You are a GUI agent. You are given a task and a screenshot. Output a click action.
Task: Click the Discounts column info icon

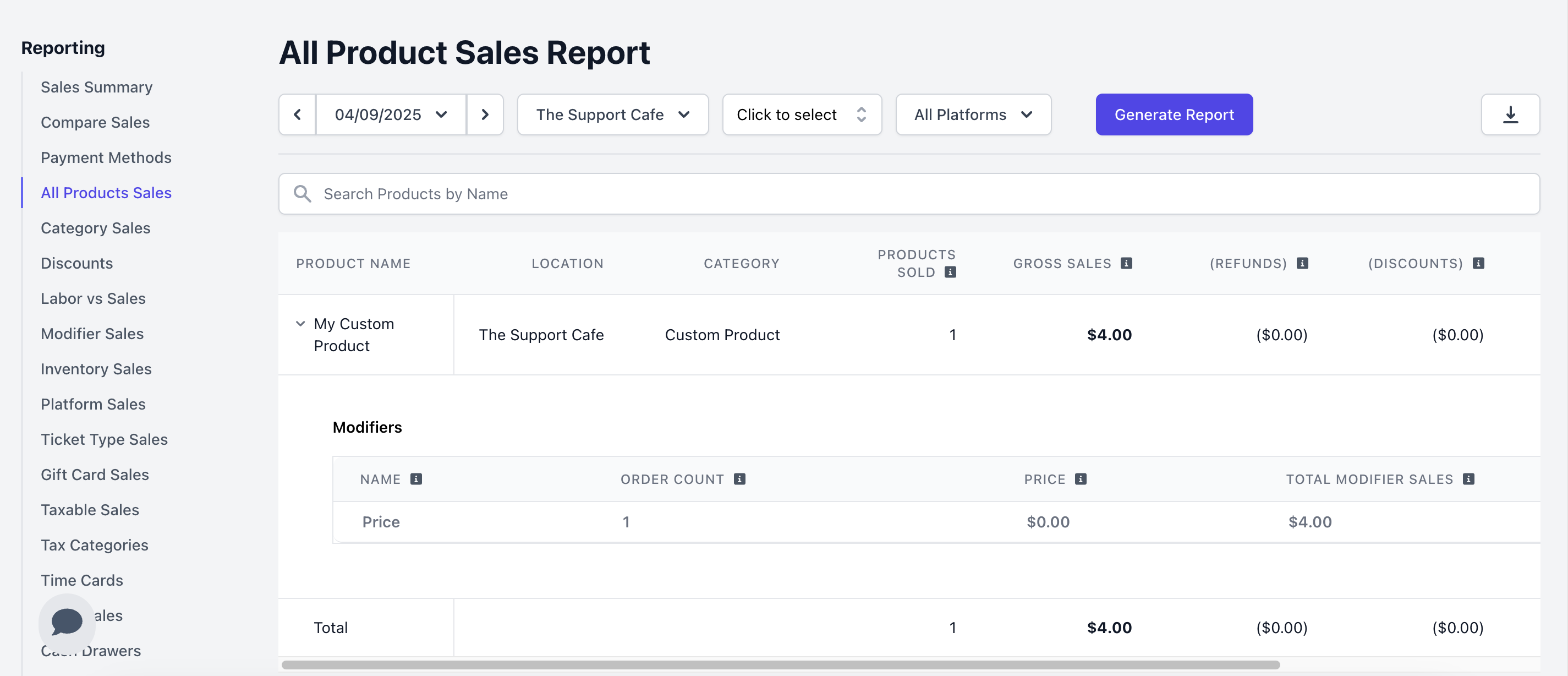click(x=1478, y=263)
